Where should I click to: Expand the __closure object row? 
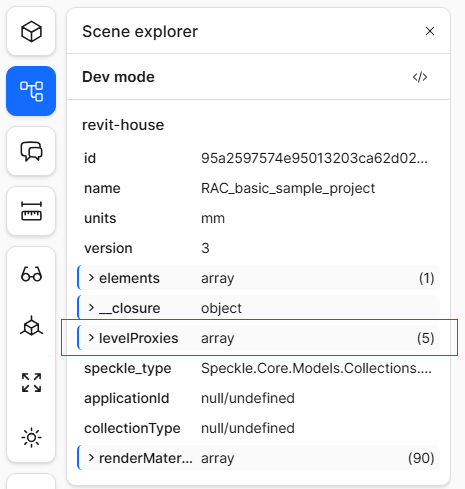[259, 308]
